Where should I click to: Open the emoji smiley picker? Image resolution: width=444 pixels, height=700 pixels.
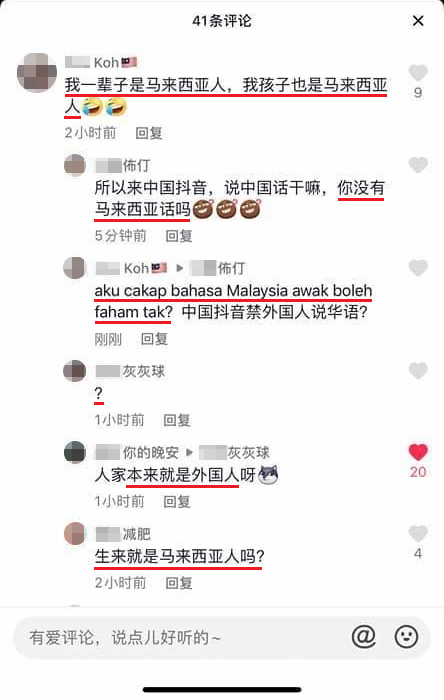406,637
